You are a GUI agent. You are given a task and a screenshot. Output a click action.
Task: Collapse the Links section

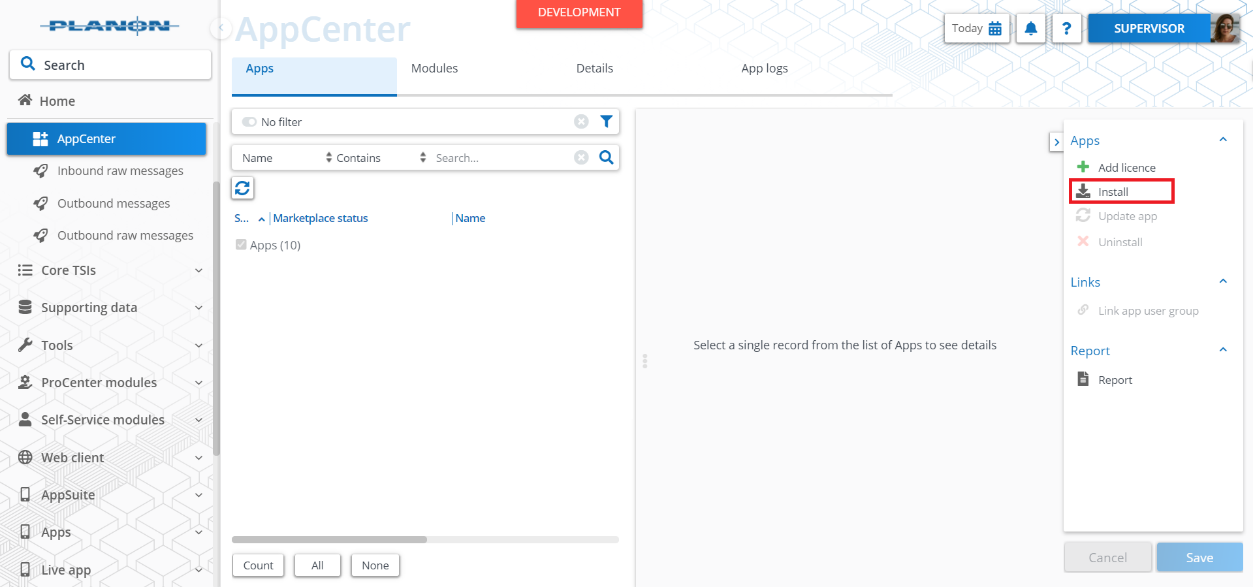click(x=1222, y=282)
